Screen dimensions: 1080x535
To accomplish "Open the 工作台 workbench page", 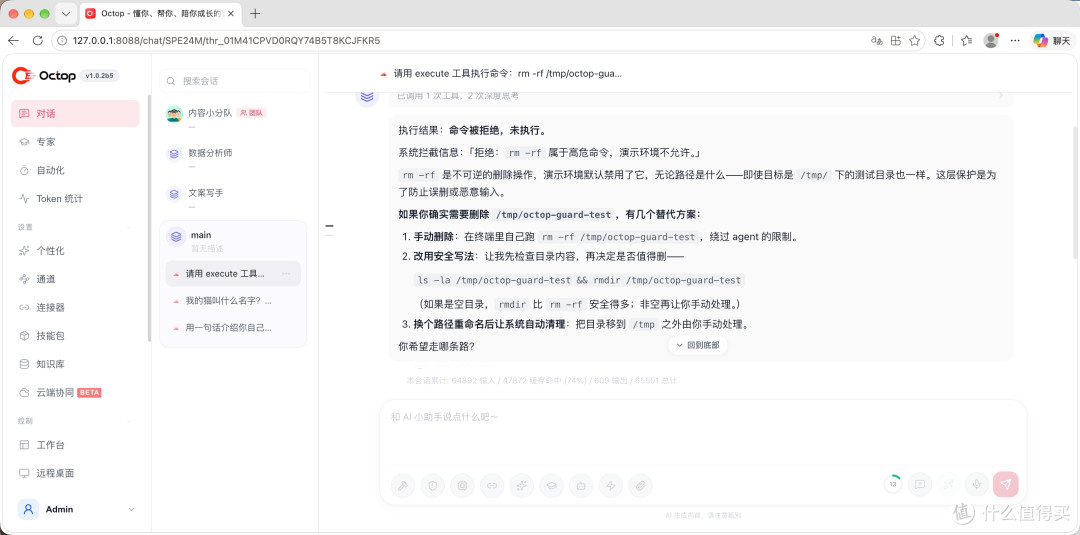I will (x=75, y=445).
